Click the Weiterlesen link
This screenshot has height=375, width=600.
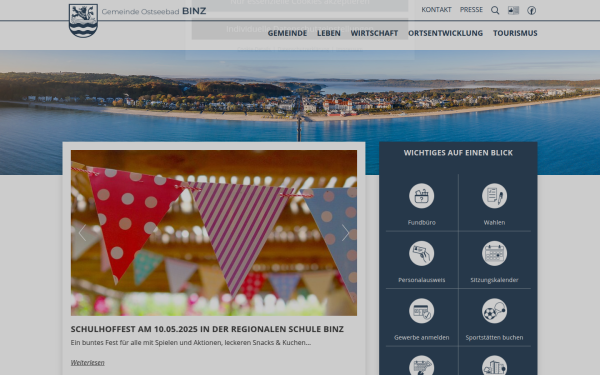(88, 362)
